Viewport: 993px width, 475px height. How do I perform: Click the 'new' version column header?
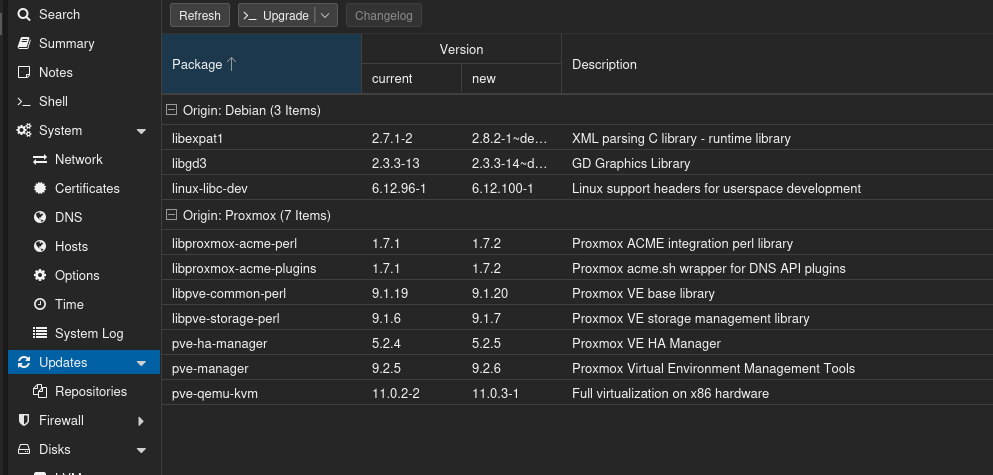tap(512, 79)
